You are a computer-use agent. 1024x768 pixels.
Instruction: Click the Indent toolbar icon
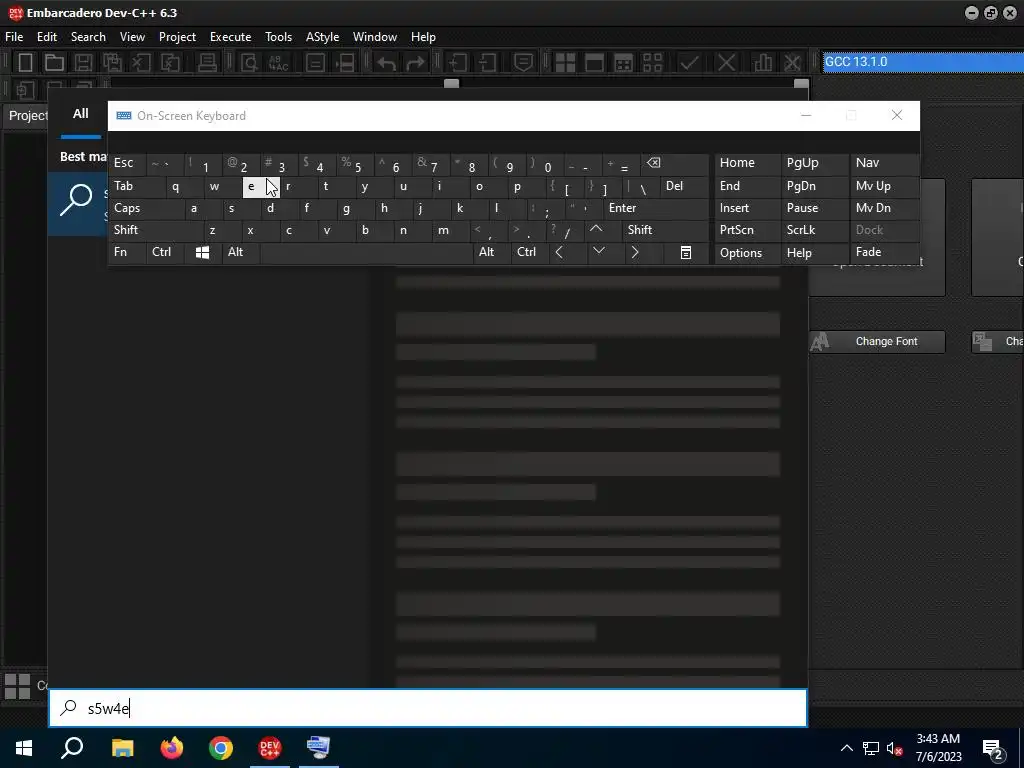pos(457,63)
